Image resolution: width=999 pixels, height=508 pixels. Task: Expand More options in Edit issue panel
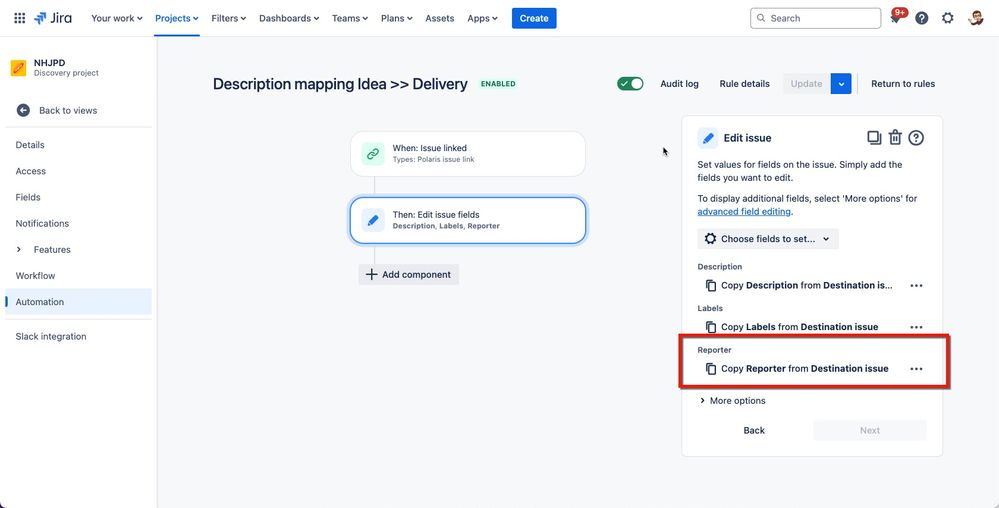(x=733, y=401)
